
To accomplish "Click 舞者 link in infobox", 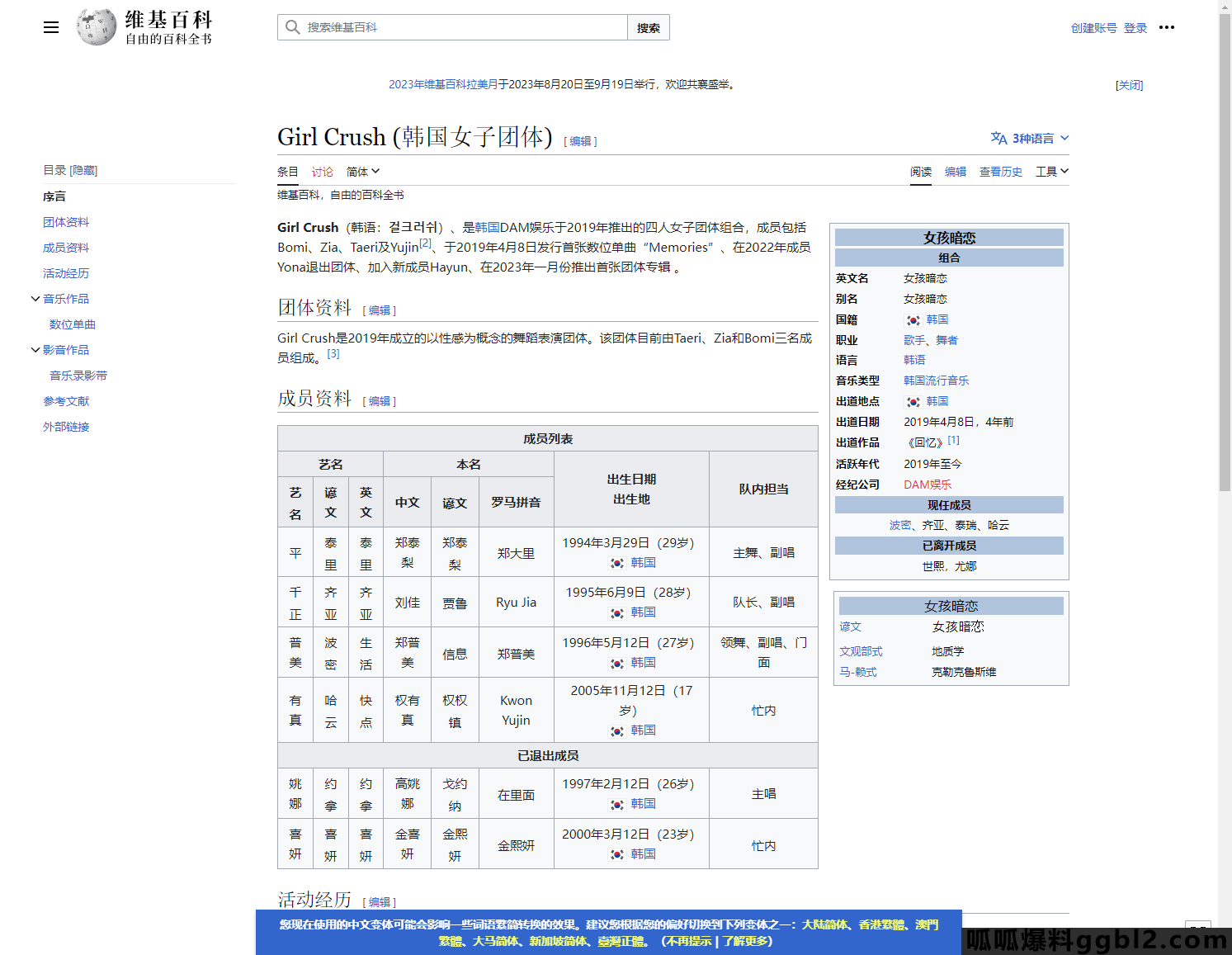I will [x=947, y=340].
